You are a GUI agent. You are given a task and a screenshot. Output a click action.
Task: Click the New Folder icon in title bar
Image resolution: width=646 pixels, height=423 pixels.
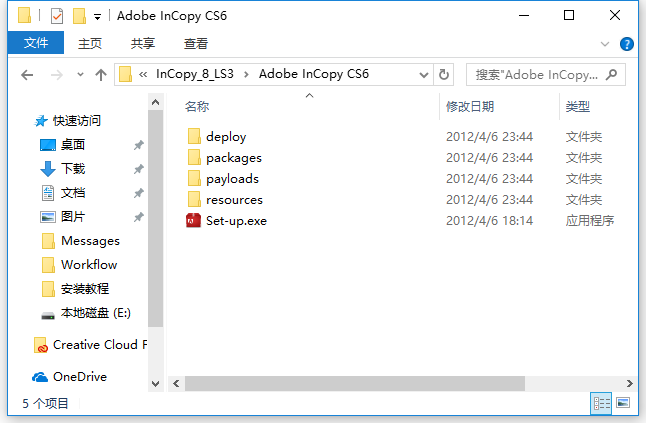[79, 16]
